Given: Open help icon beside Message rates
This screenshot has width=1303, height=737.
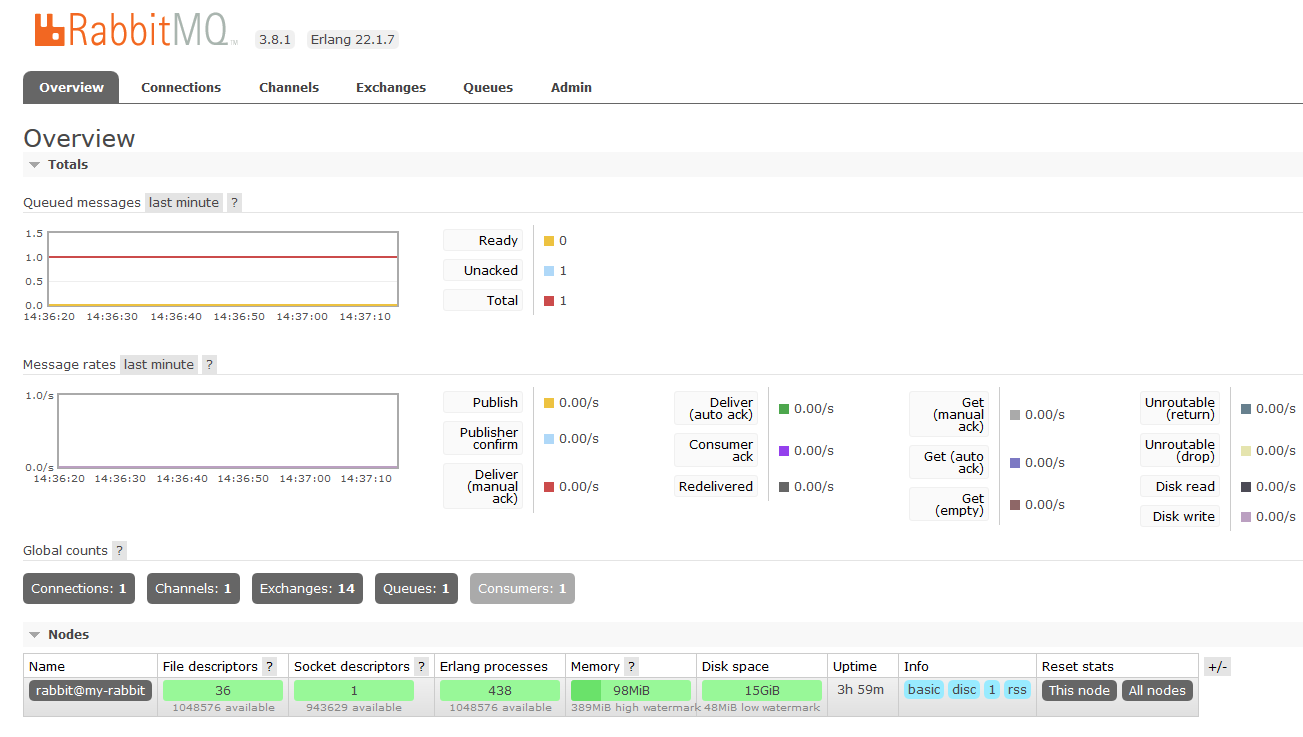Looking at the screenshot, I should pos(209,364).
